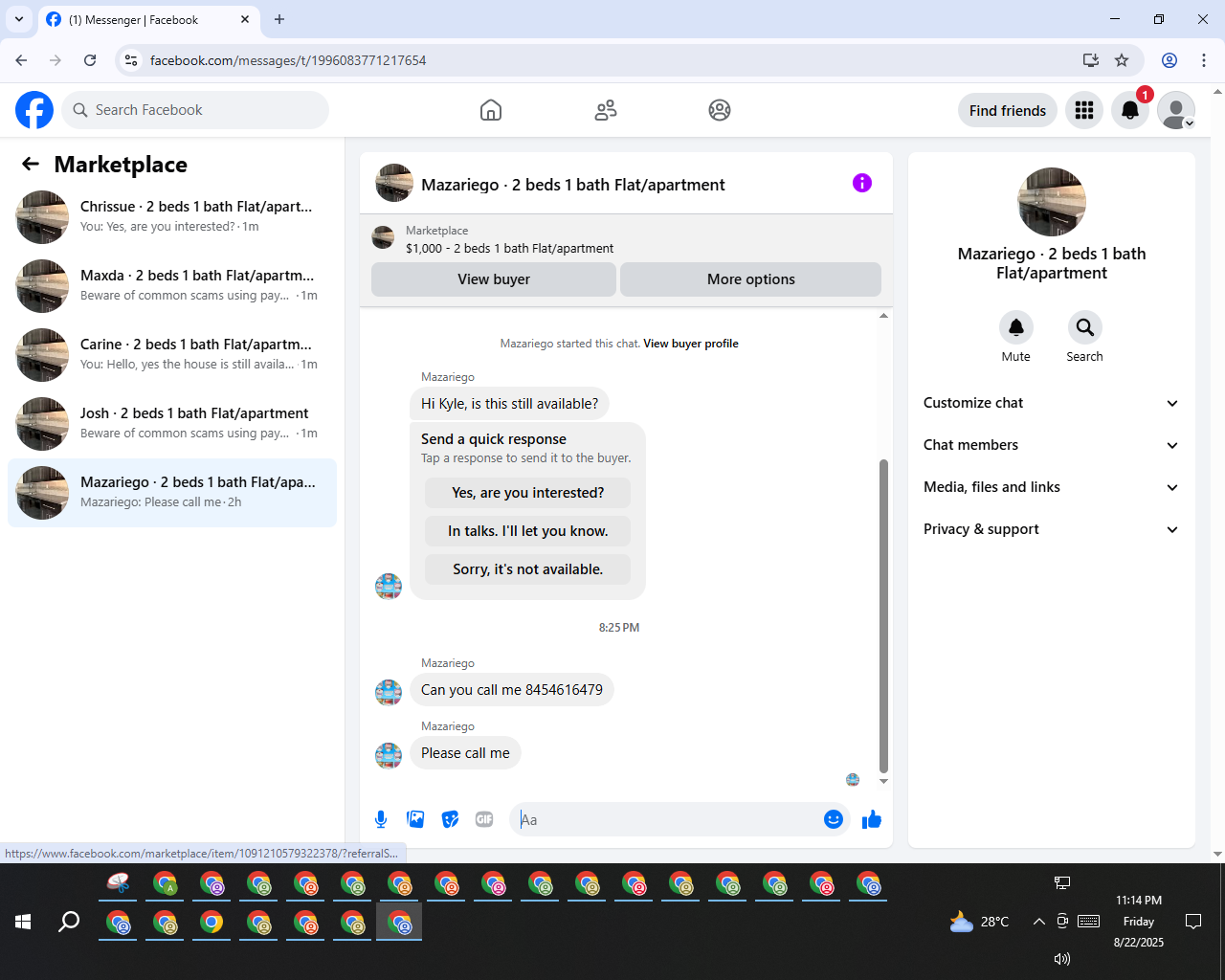
Task: Open the Facebook logo home link
Action: 34,110
